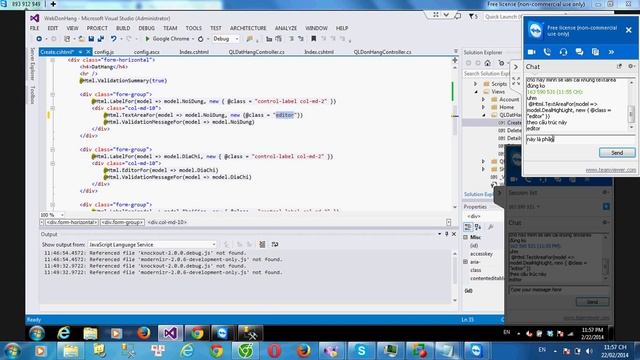The height and width of the screenshot is (360, 640).
Task: Open the DEBUG menu
Action: coord(147,28)
